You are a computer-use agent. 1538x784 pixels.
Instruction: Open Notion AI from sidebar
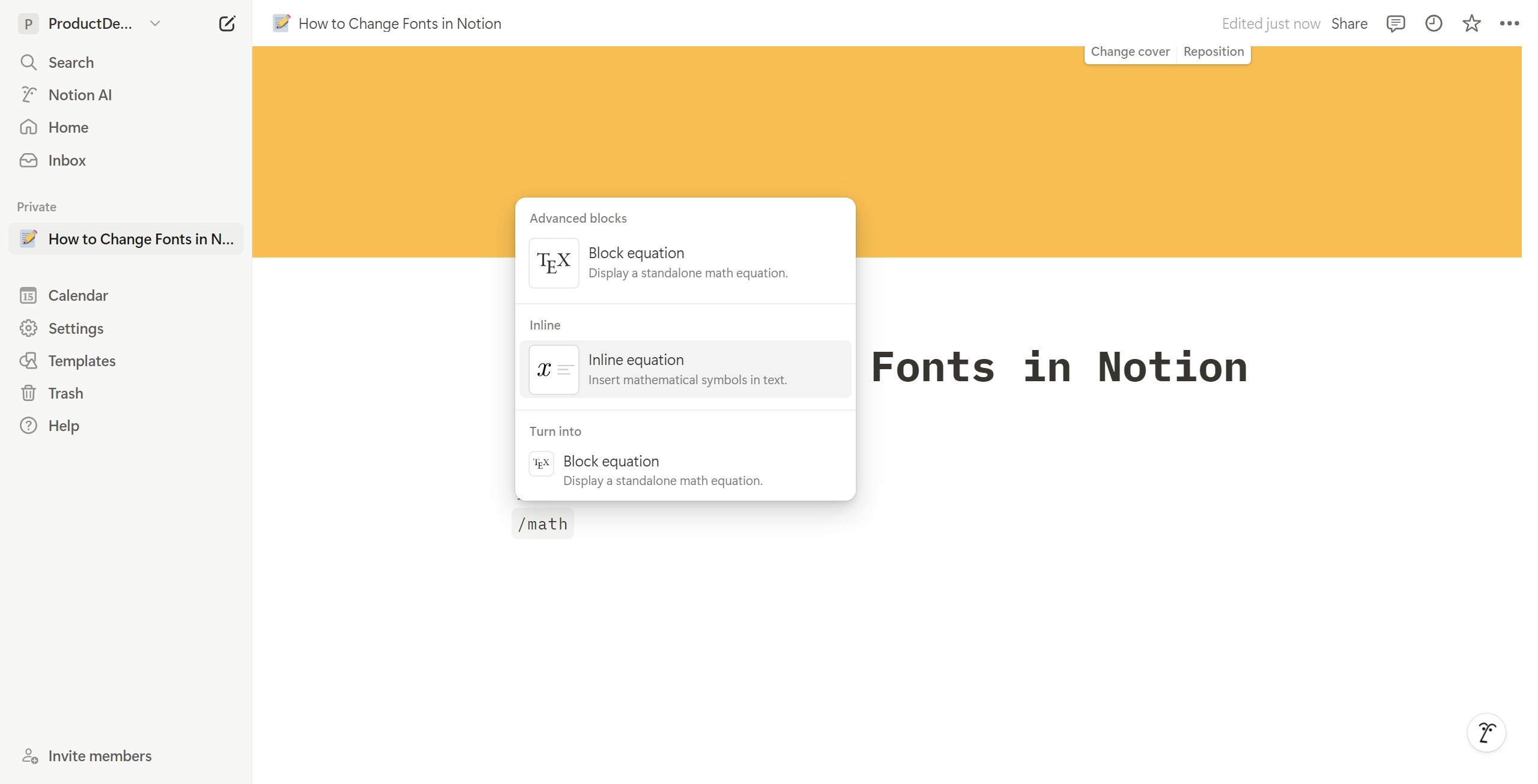(126, 95)
